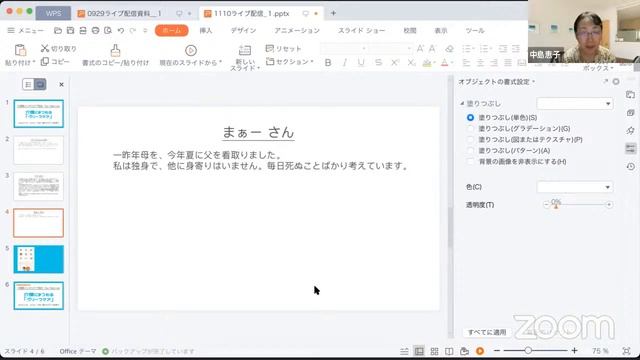Click the Undo arrow icon

click(120, 31)
